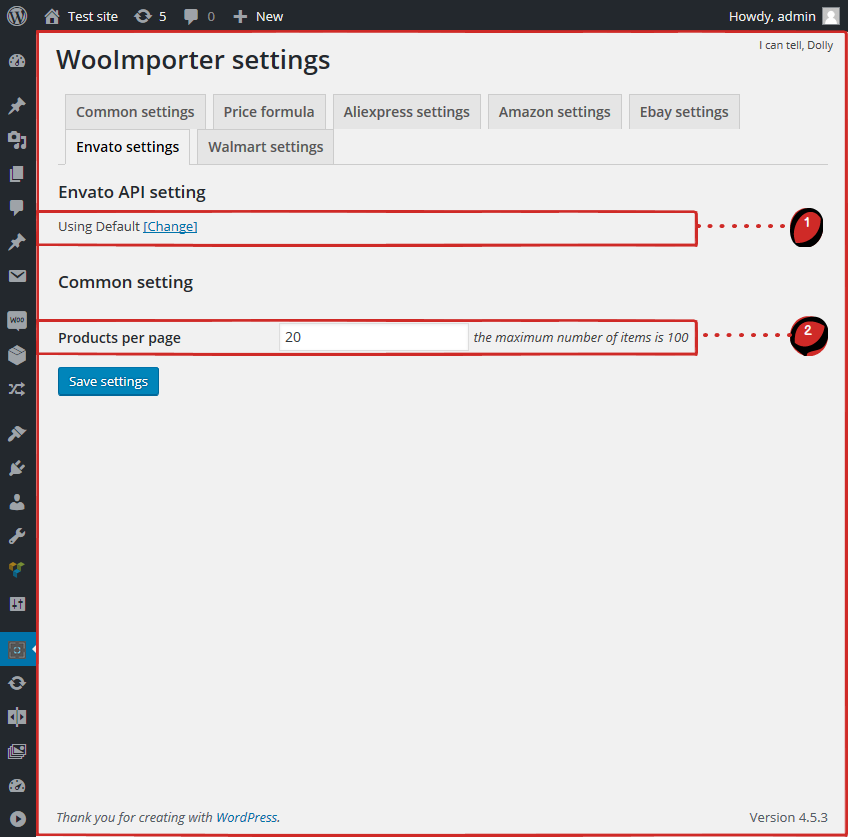The image size is (848, 837).
Task: Switch to the Walmart settings tab
Action: [266, 147]
